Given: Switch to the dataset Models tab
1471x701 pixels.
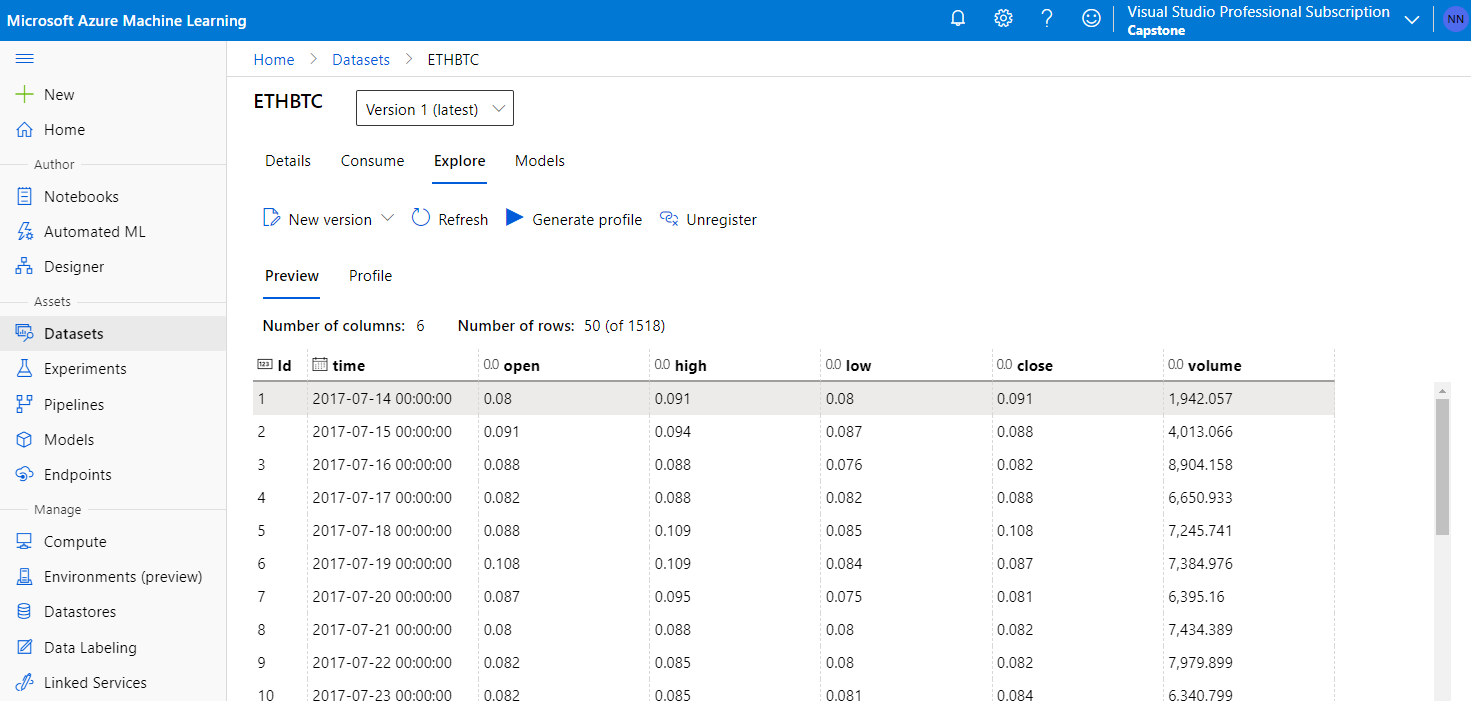Looking at the screenshot, I should (540, 161).
